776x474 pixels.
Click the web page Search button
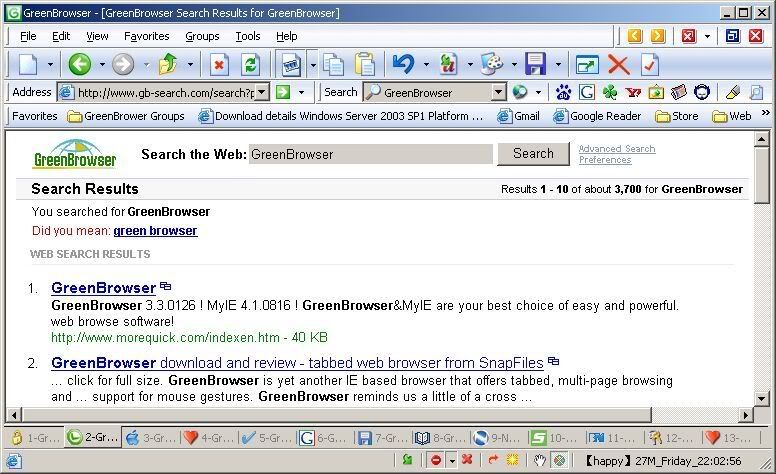coord(533,154)
